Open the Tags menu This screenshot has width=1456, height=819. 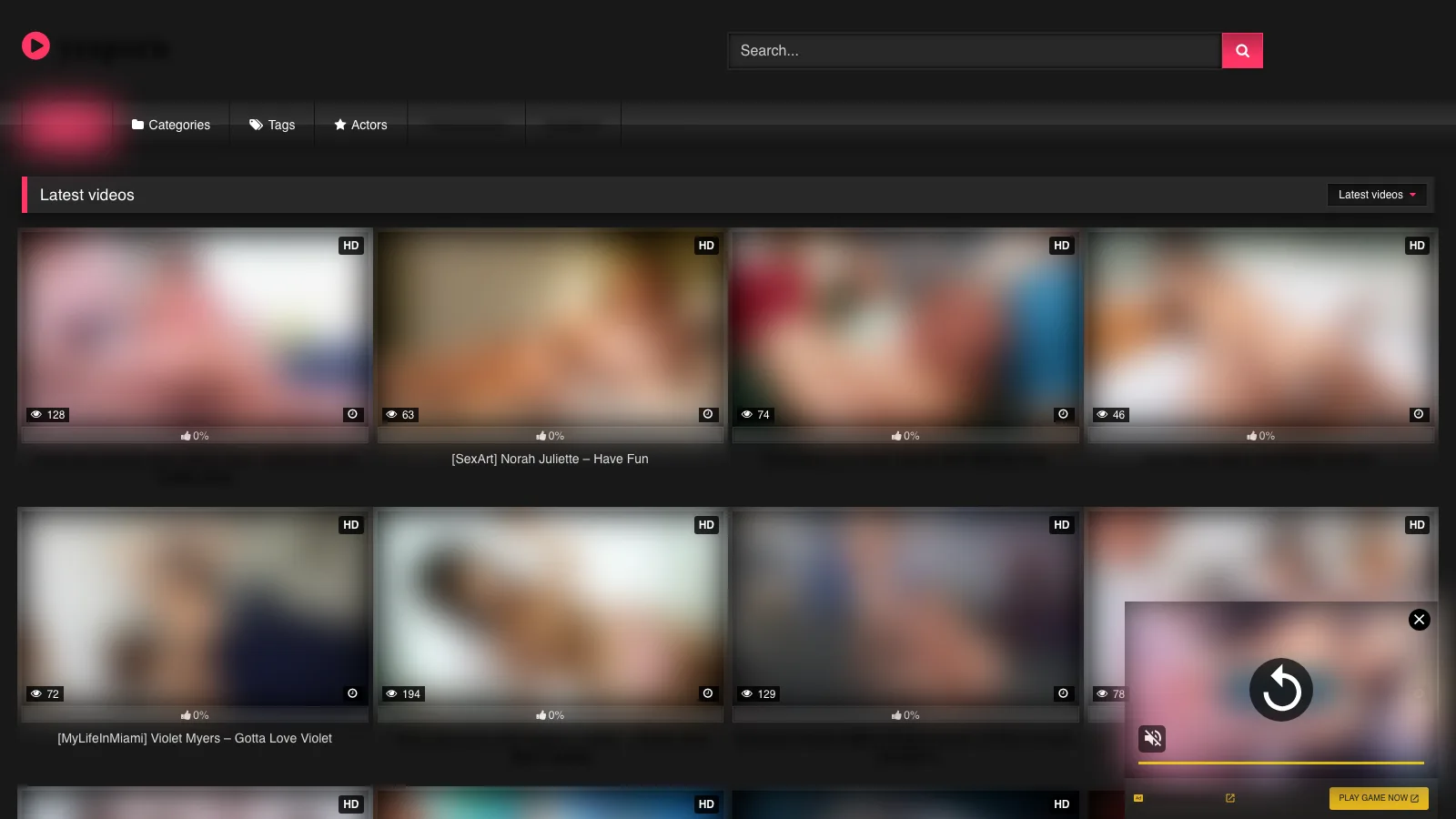click(272, 125)
